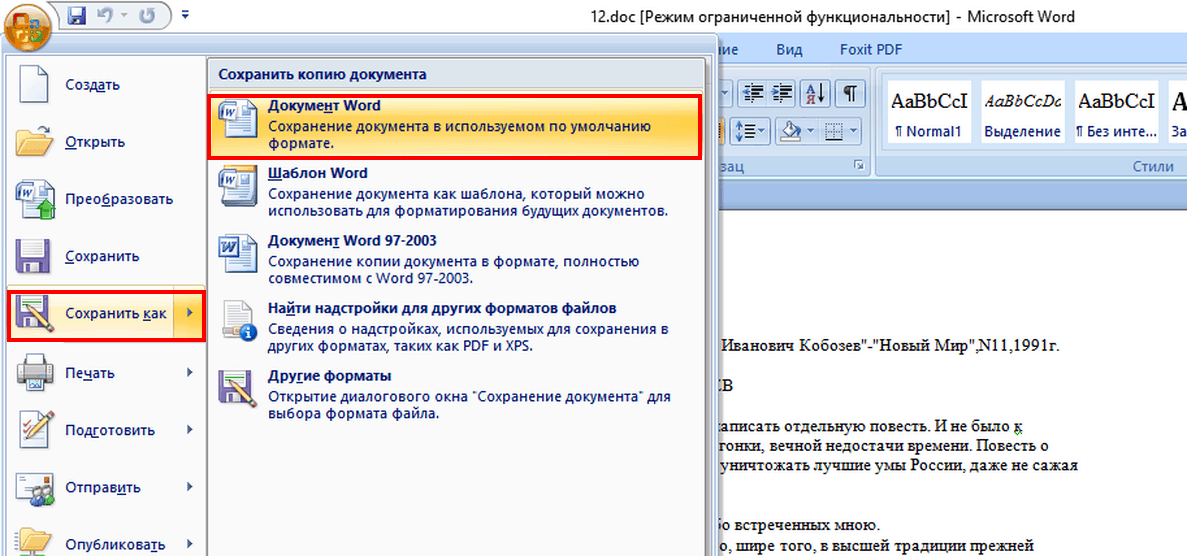
Task: Click the printer icon beside Печать
Action: (35, 373)
